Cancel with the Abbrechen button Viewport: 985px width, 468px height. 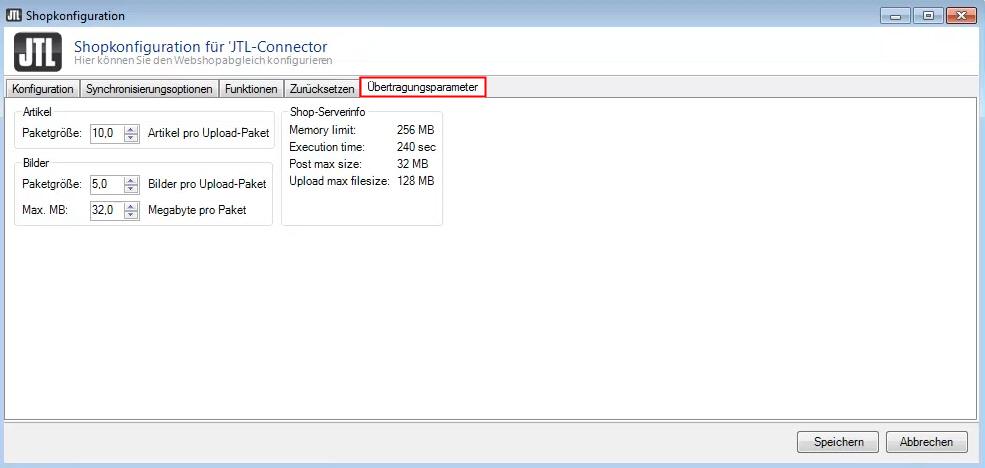[927, 442]
